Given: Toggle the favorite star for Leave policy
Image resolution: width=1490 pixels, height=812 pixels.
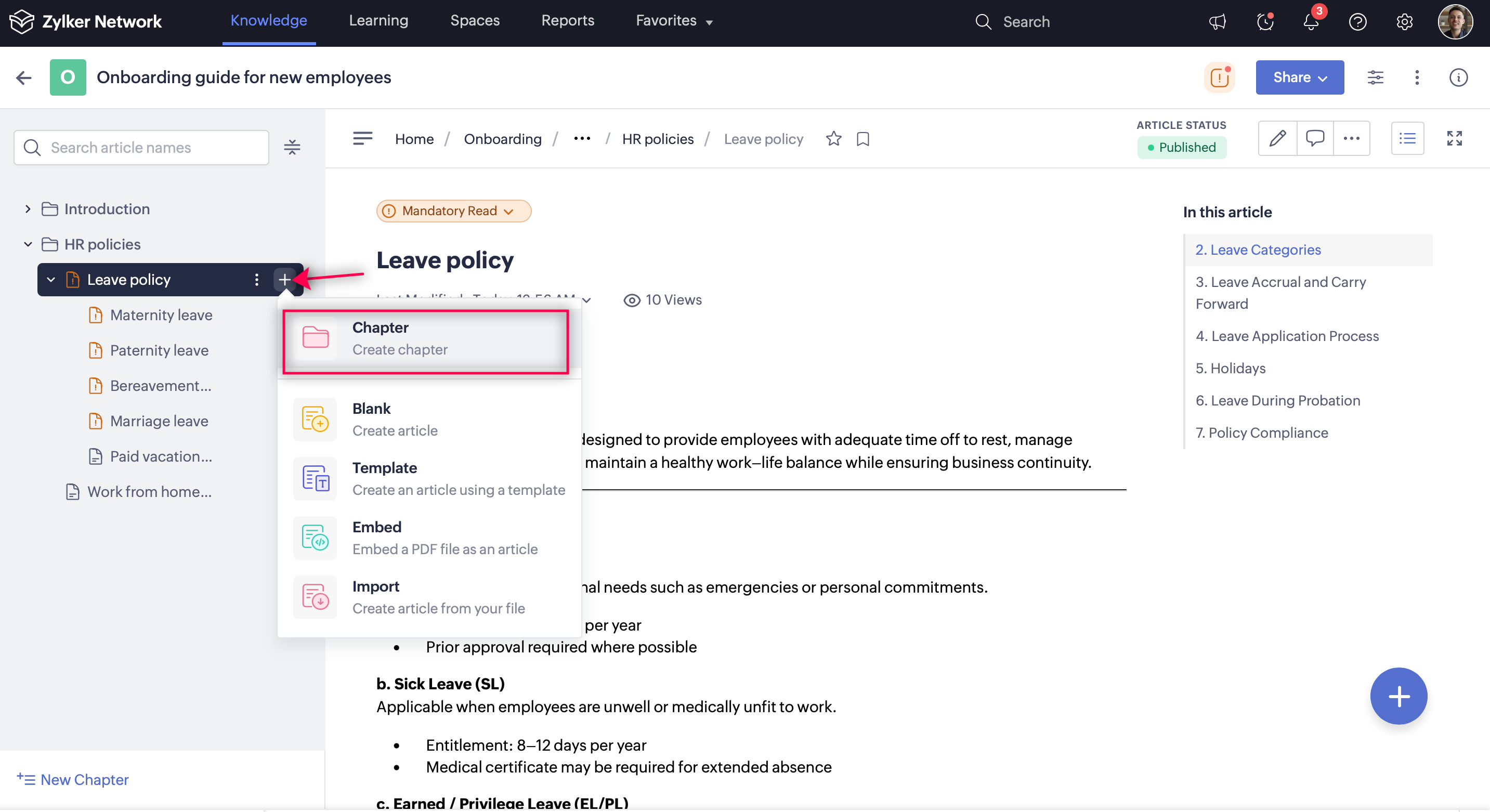Looking at the screenshot, I should [833, 139].
